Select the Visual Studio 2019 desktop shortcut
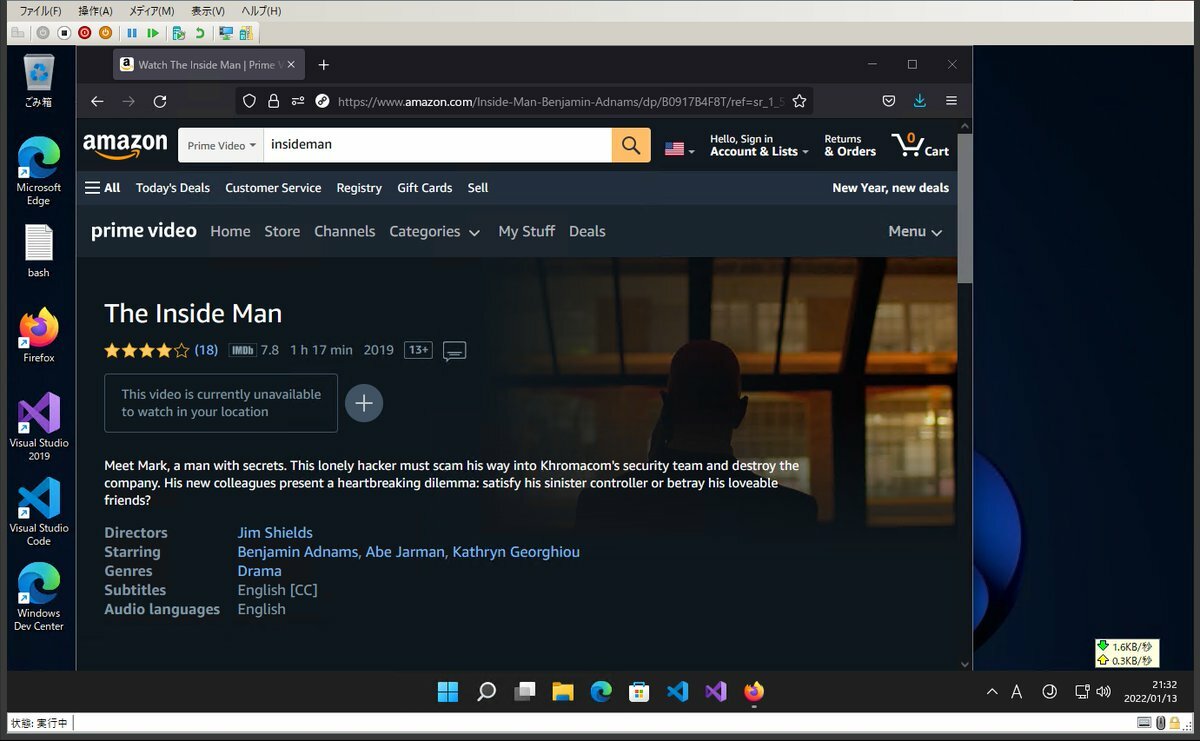1200x741 pixels. point(39,427)
